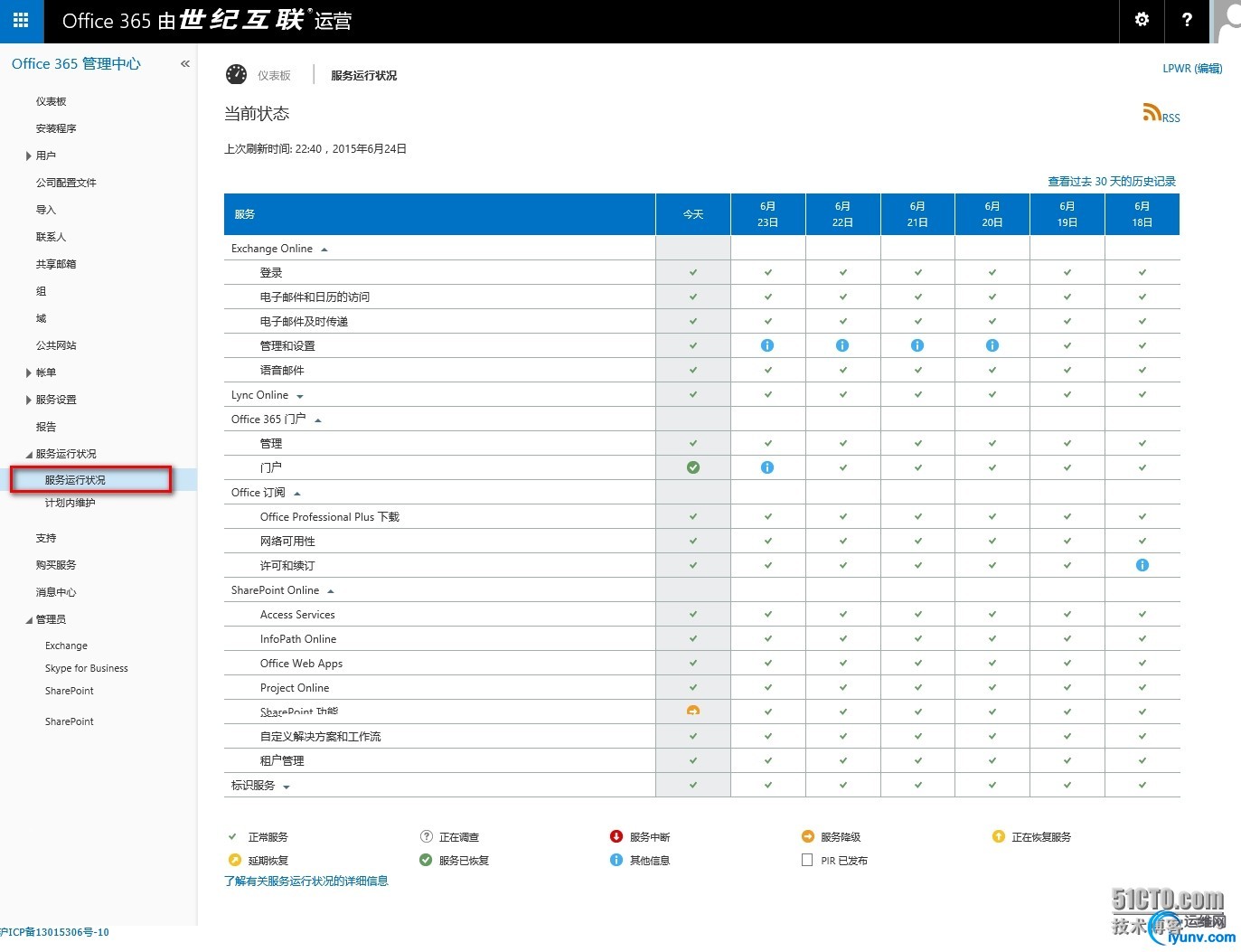This screenshot has width=1241, height=952.
Task: Select 服务运行状况 sub-item in sidebar
Action: [75, 480]
